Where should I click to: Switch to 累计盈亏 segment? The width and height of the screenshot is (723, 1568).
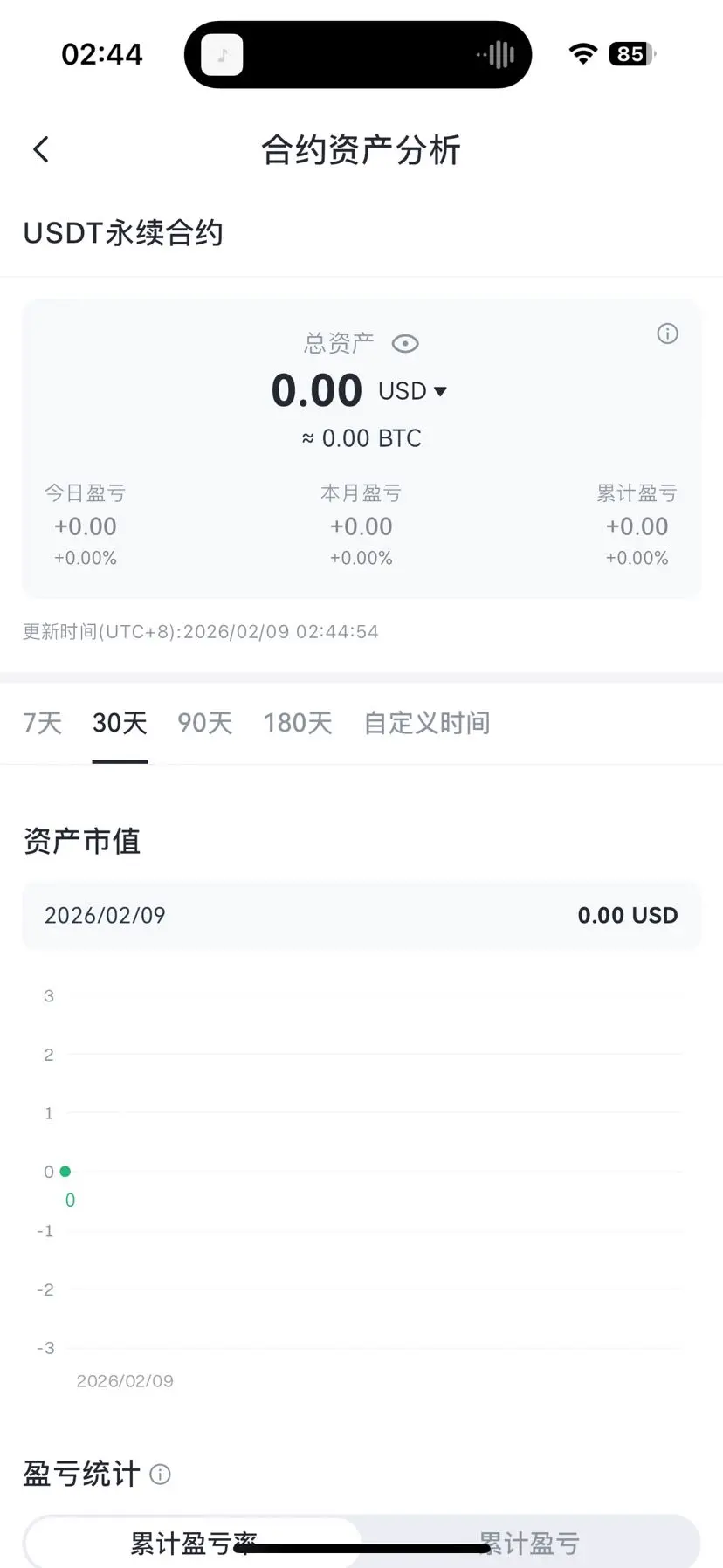(x=529, y=1544)
